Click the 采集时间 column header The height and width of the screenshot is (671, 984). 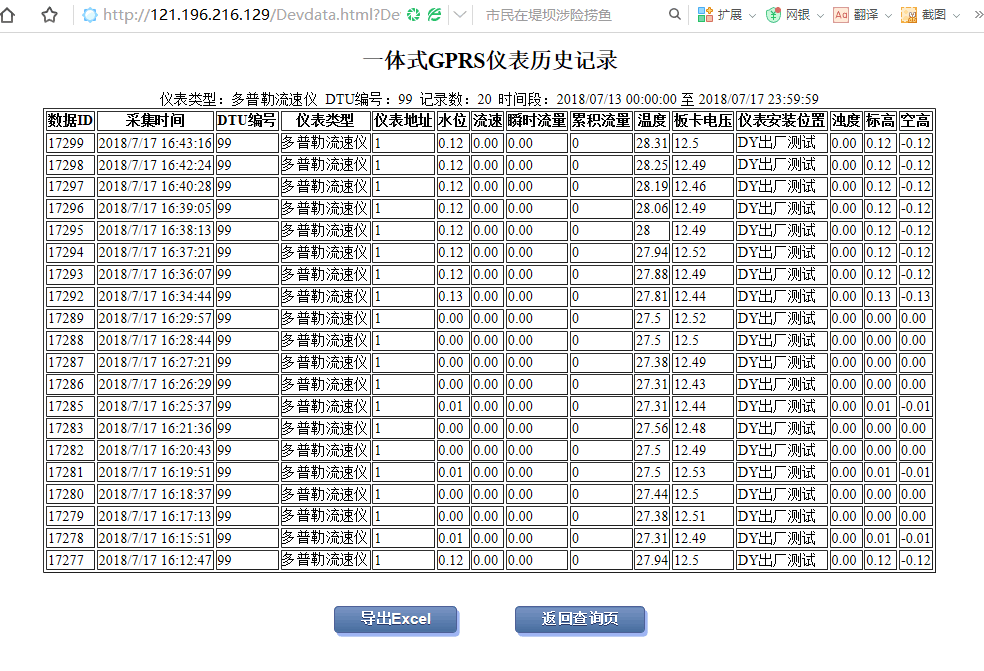[x=155, y=121]
